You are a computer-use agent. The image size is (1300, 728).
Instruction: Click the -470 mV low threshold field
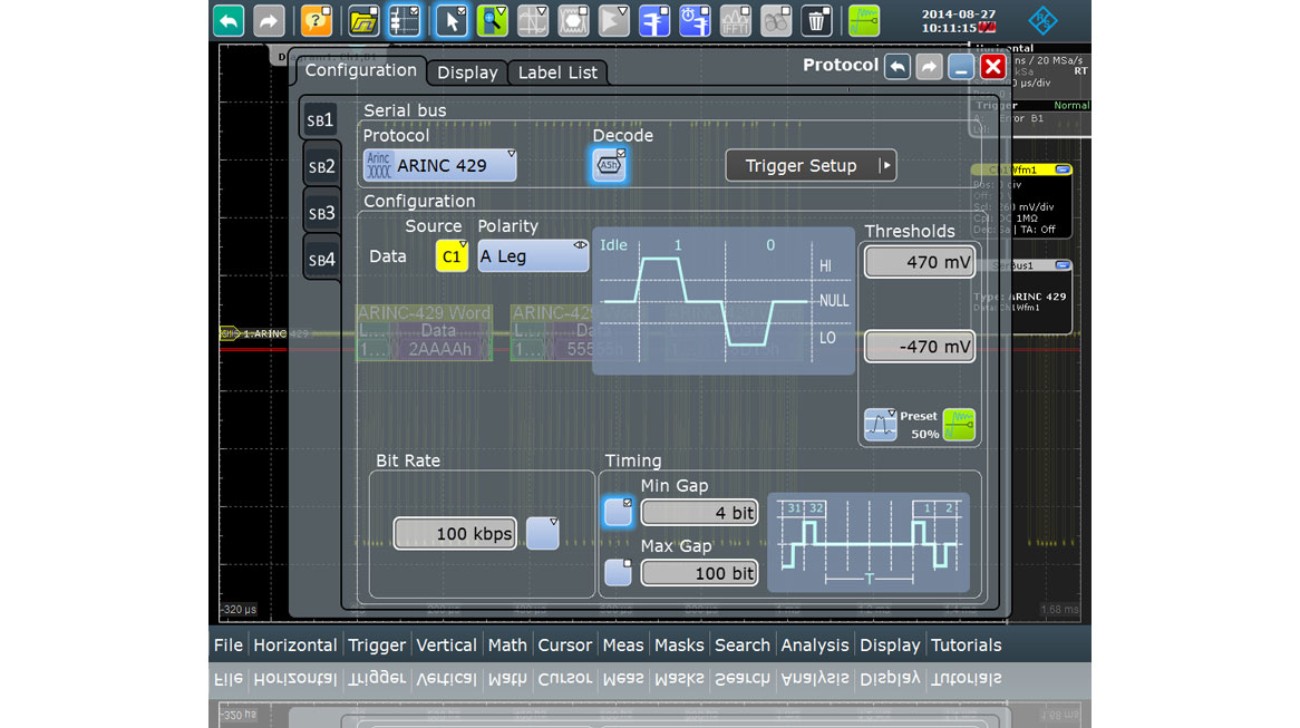(x=919, y=346)
